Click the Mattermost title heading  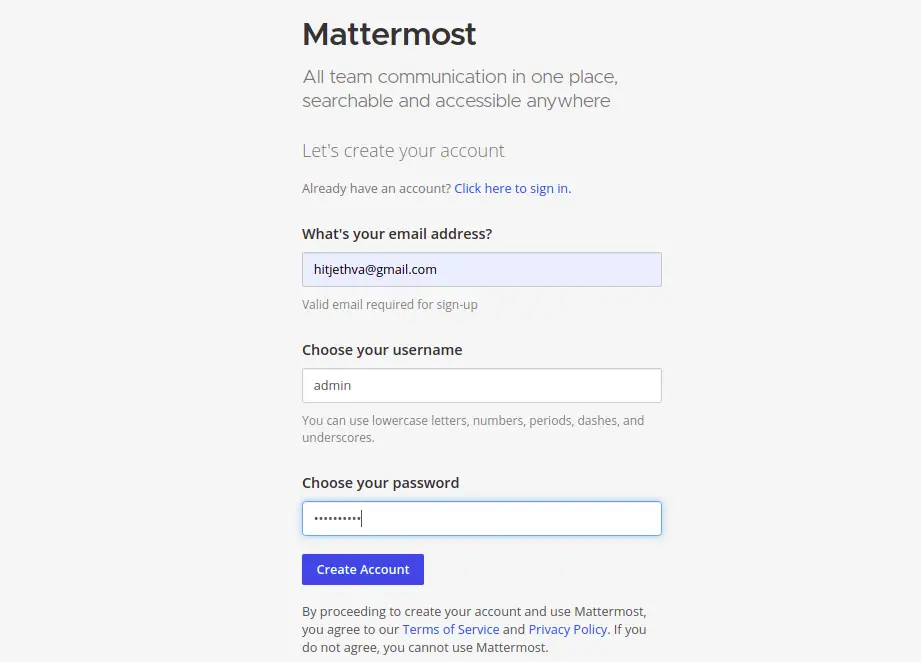[x=389, y=33]
